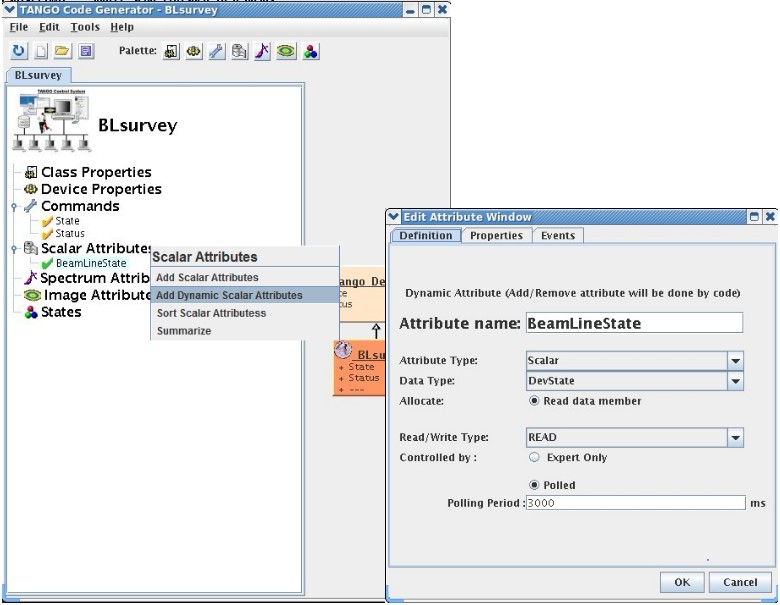This screenshot has width=780, height=605.
Task: Select the States palette icon
Action: pos(310,51)
